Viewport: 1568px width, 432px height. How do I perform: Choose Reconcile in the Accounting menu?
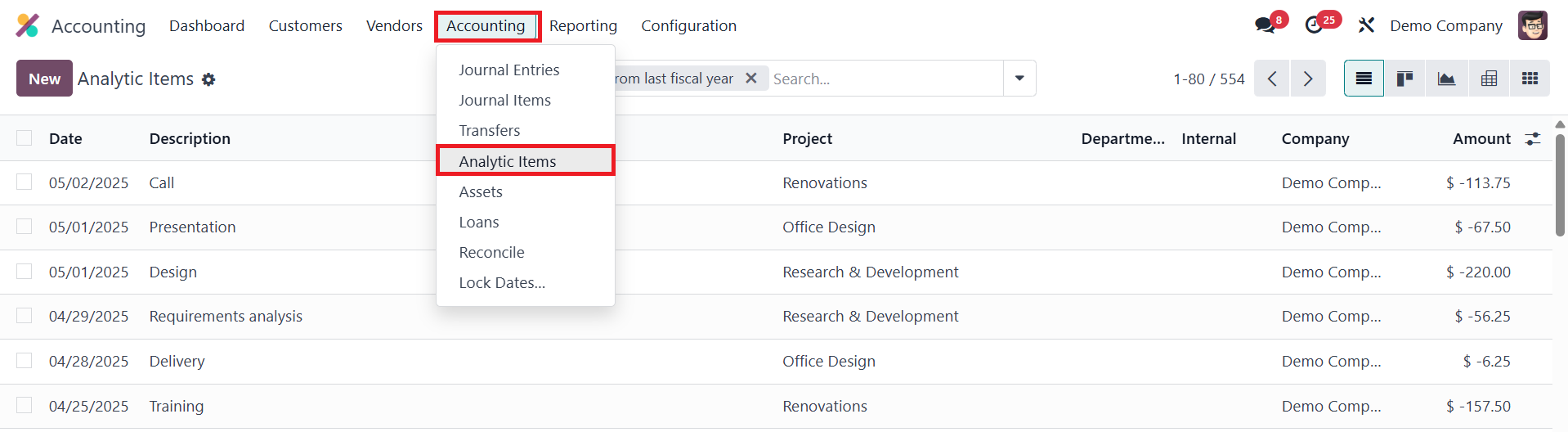(x=491, y=253)
